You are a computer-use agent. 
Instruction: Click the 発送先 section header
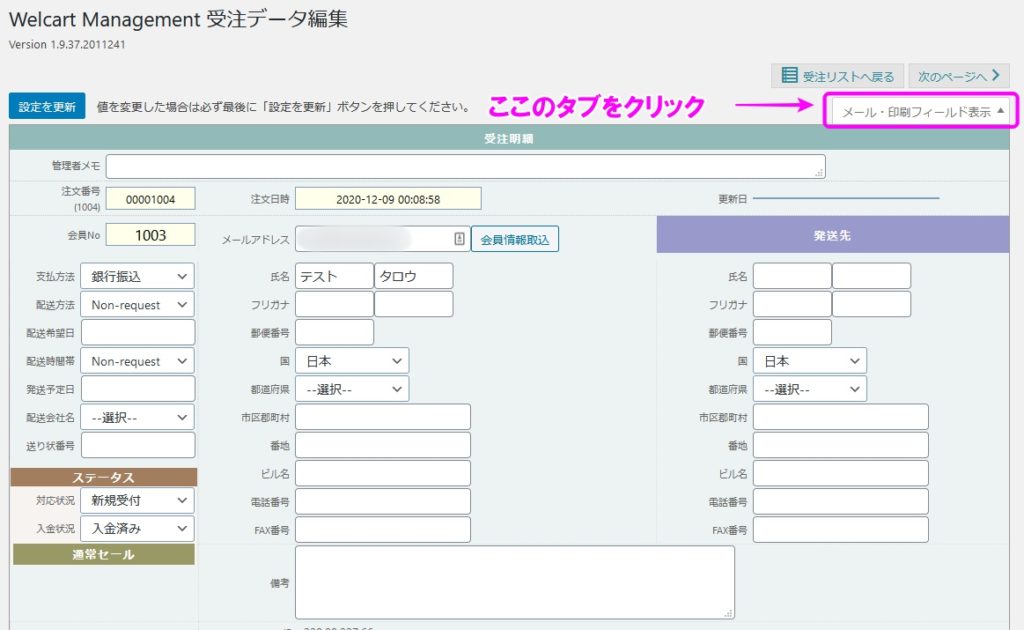point(833,235)
